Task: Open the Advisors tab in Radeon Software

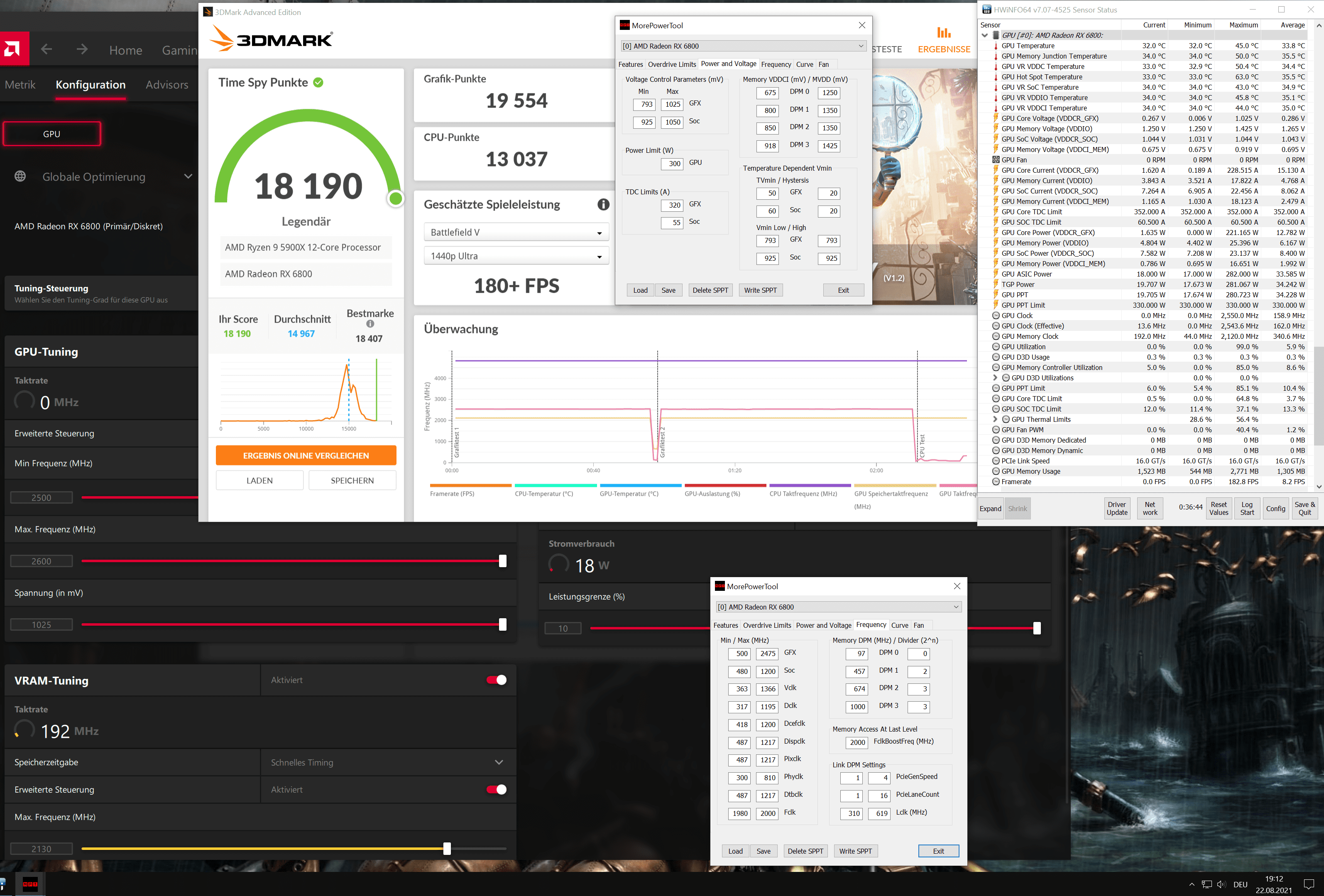Action: click(x=166, y=85)
